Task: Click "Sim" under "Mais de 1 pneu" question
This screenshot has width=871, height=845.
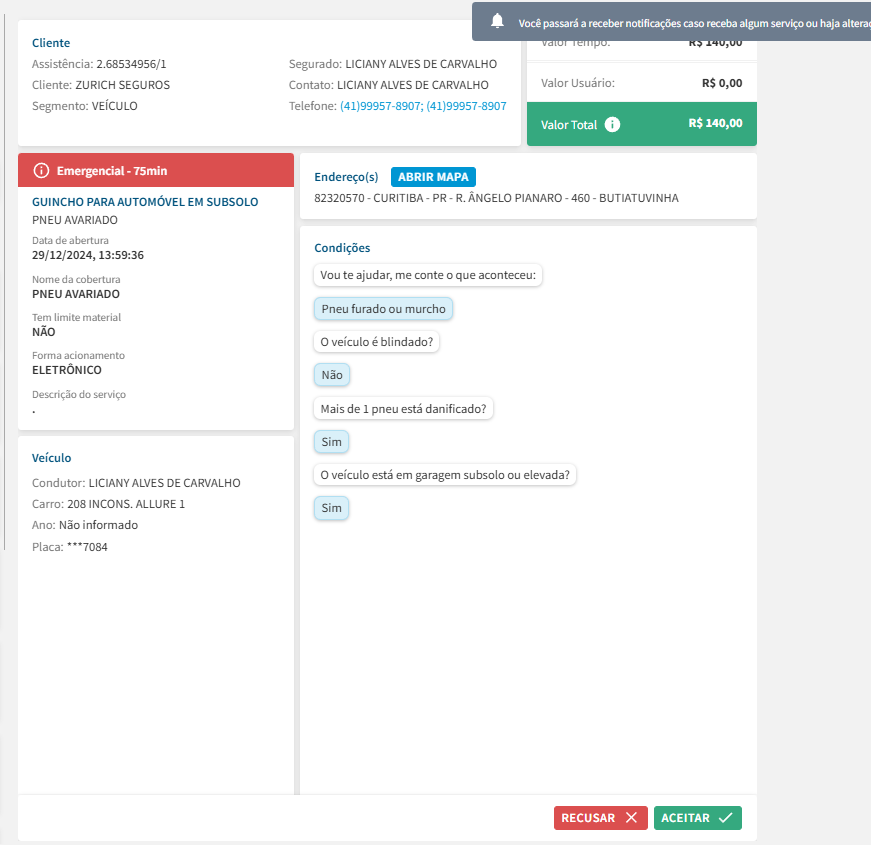Action: [x=331, y=442]
